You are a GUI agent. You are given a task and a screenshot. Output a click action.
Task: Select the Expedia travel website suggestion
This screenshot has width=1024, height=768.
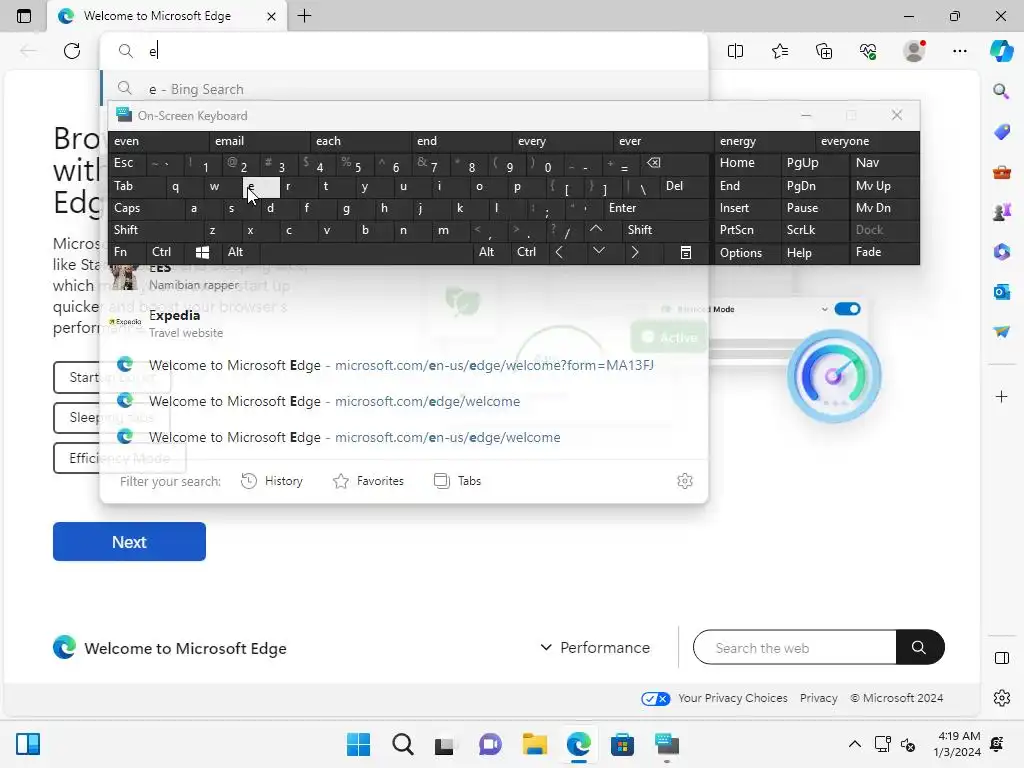tap(404, 323)
